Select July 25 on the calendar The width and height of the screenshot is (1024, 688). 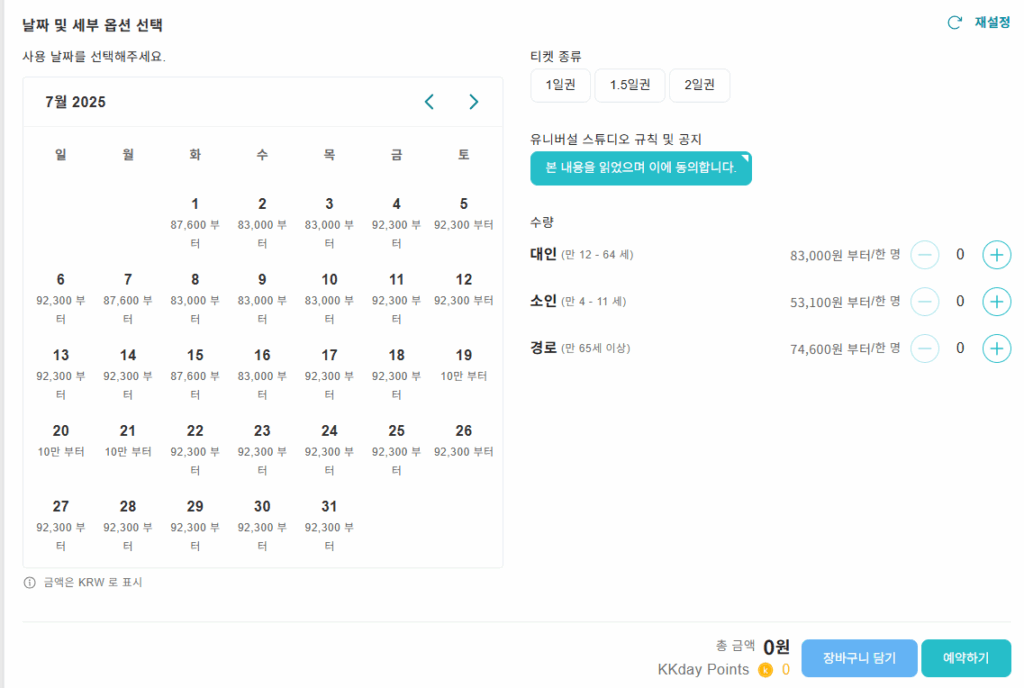[x=396, y=450]
